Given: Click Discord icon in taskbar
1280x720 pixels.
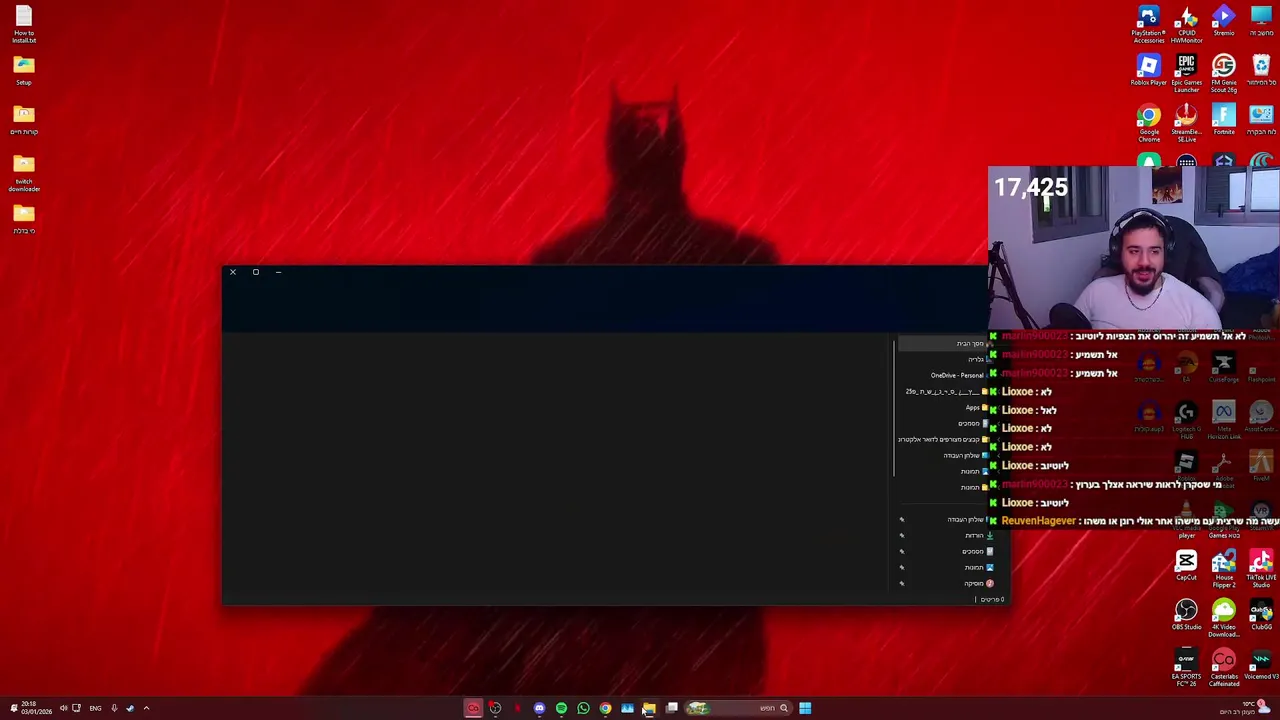Looking at the screenshot, I should click(539, 708).
